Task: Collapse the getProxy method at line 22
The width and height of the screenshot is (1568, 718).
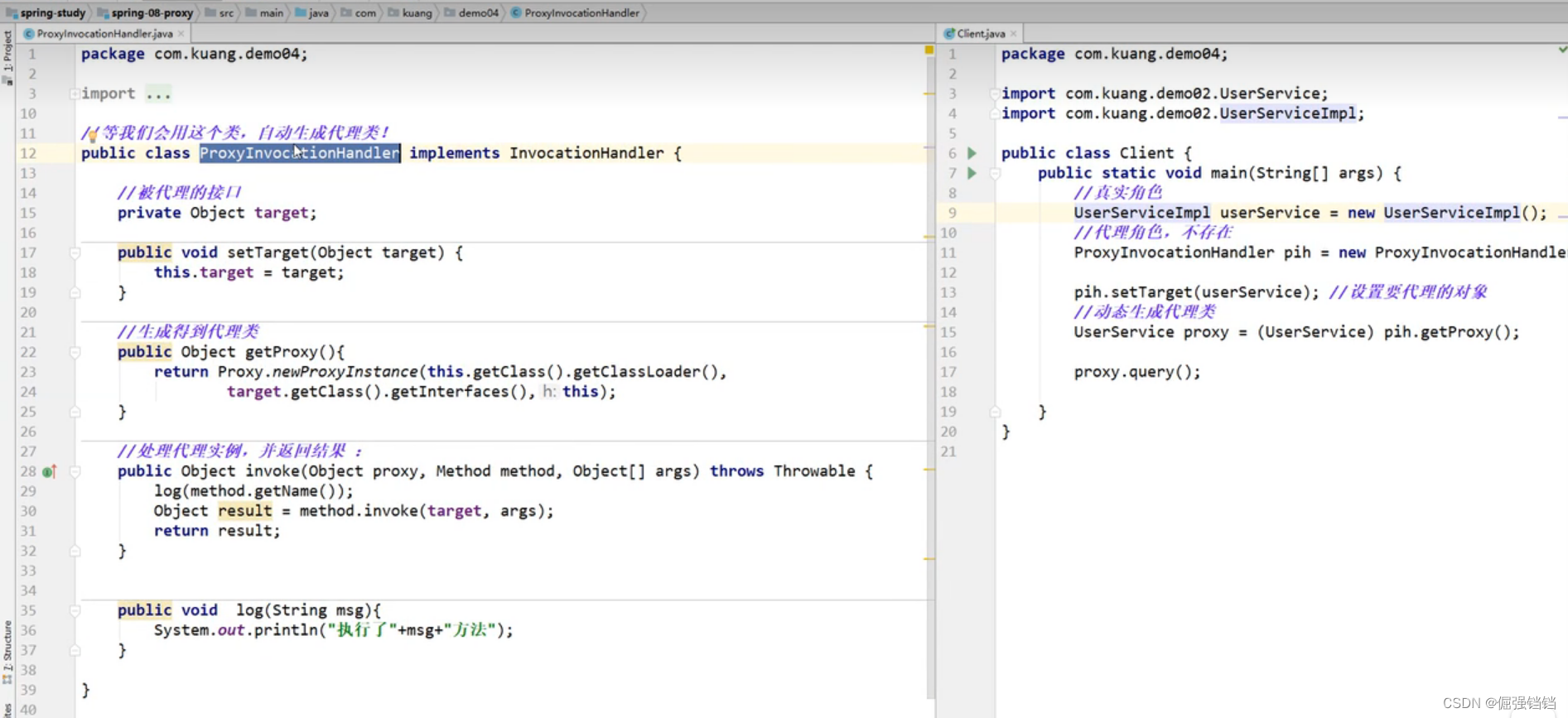Action: point(75,352)
